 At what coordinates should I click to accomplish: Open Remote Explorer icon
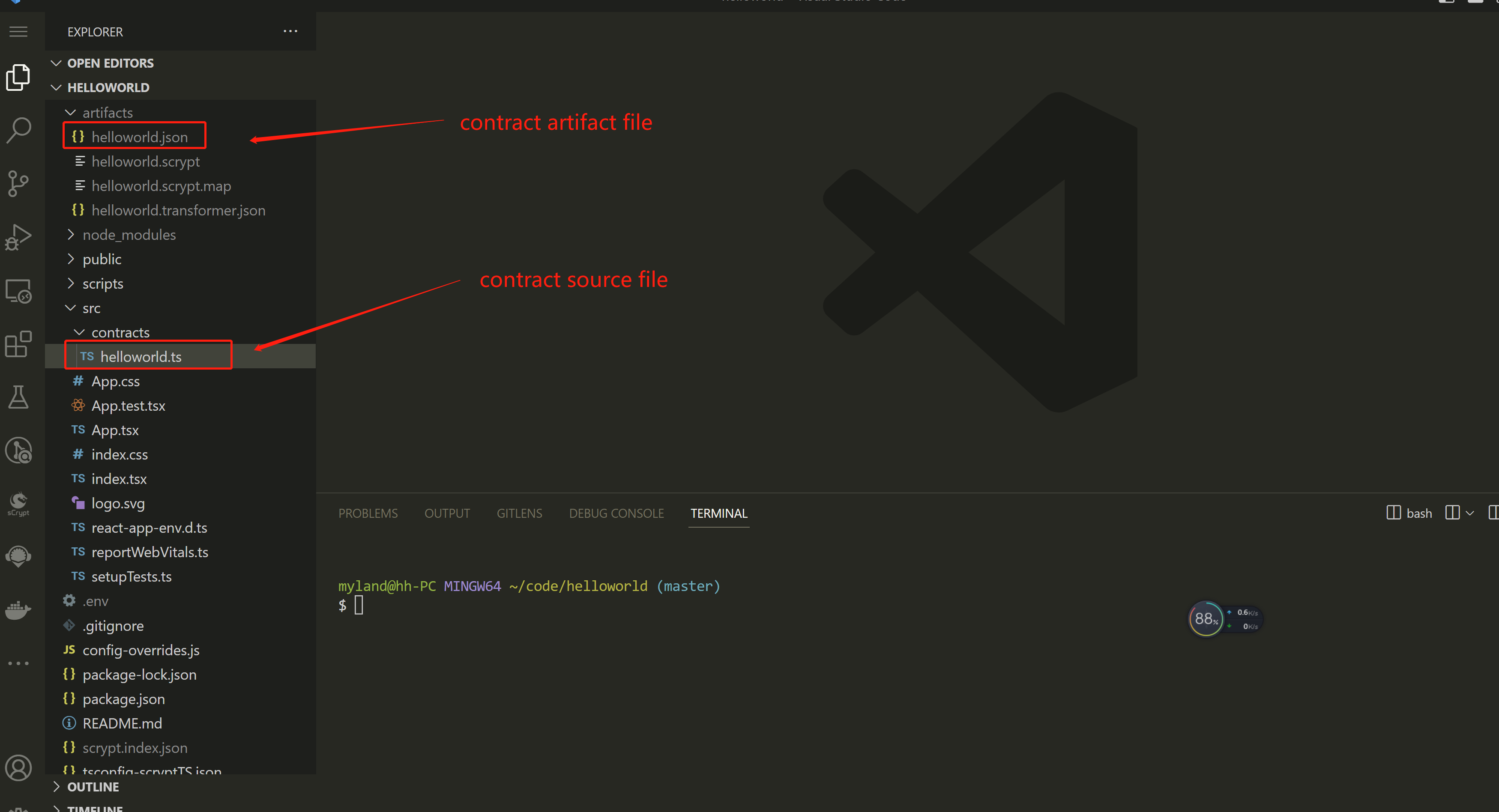(x=18, y=291)
